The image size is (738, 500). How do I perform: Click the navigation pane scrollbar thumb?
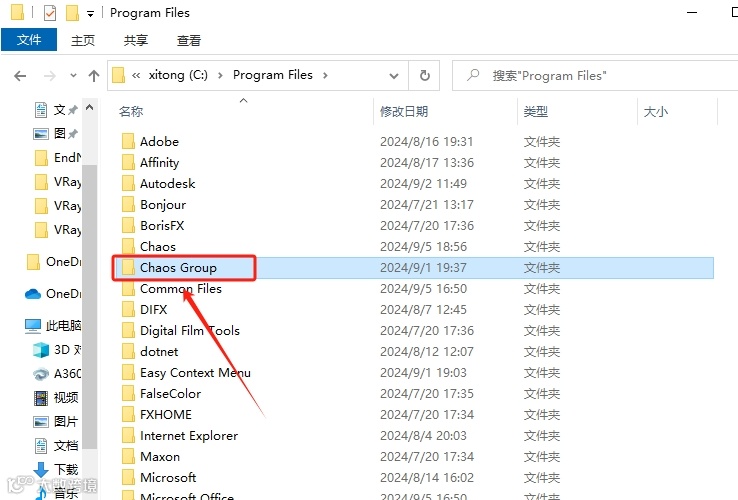coord(89,306)
